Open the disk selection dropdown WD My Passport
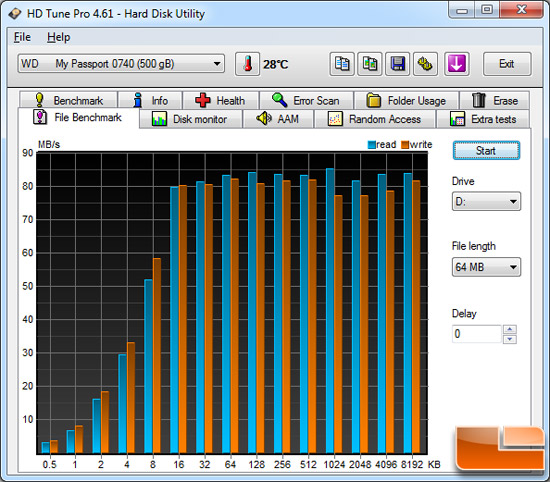This screenshot has height=482, width=550. pos(121,64)
